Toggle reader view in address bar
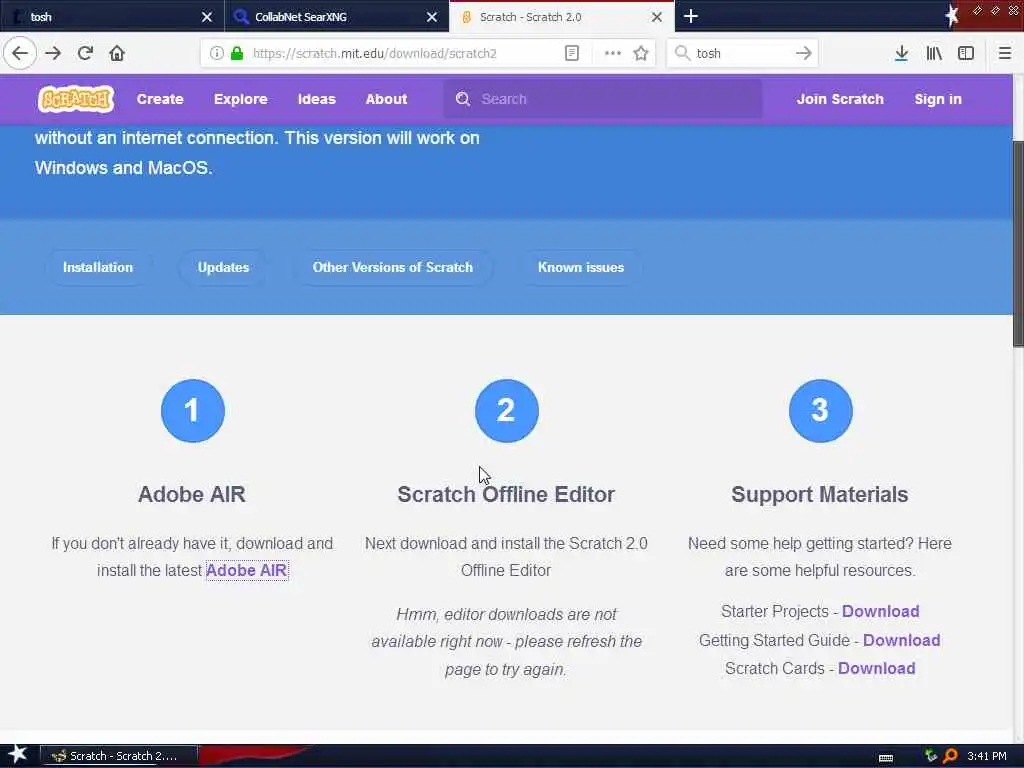This screenshot has height=768, width=1024. (x=571, y=53)
